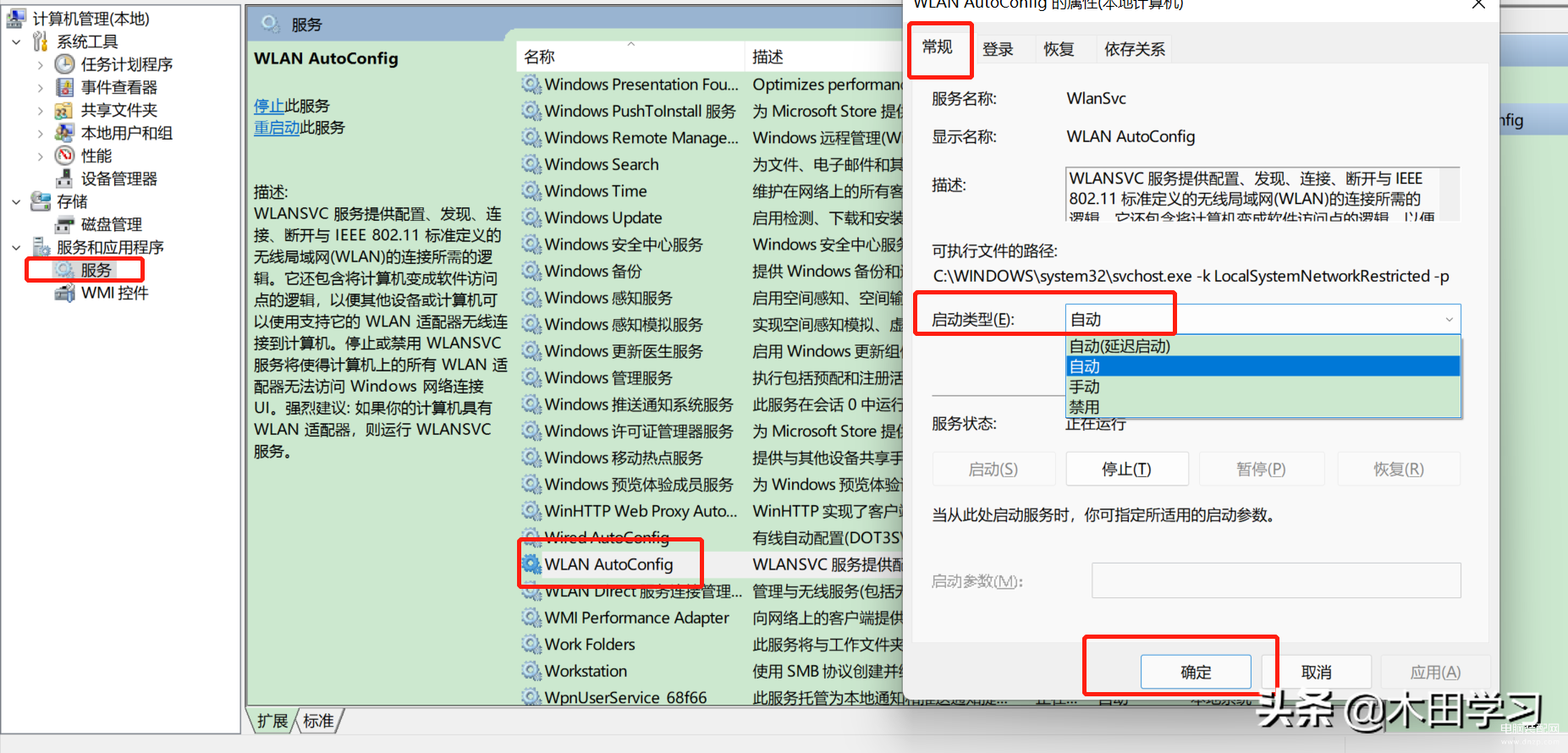1568x753 pixels.
Task: Open the 标准 view tab
Action: click(318, 721)
